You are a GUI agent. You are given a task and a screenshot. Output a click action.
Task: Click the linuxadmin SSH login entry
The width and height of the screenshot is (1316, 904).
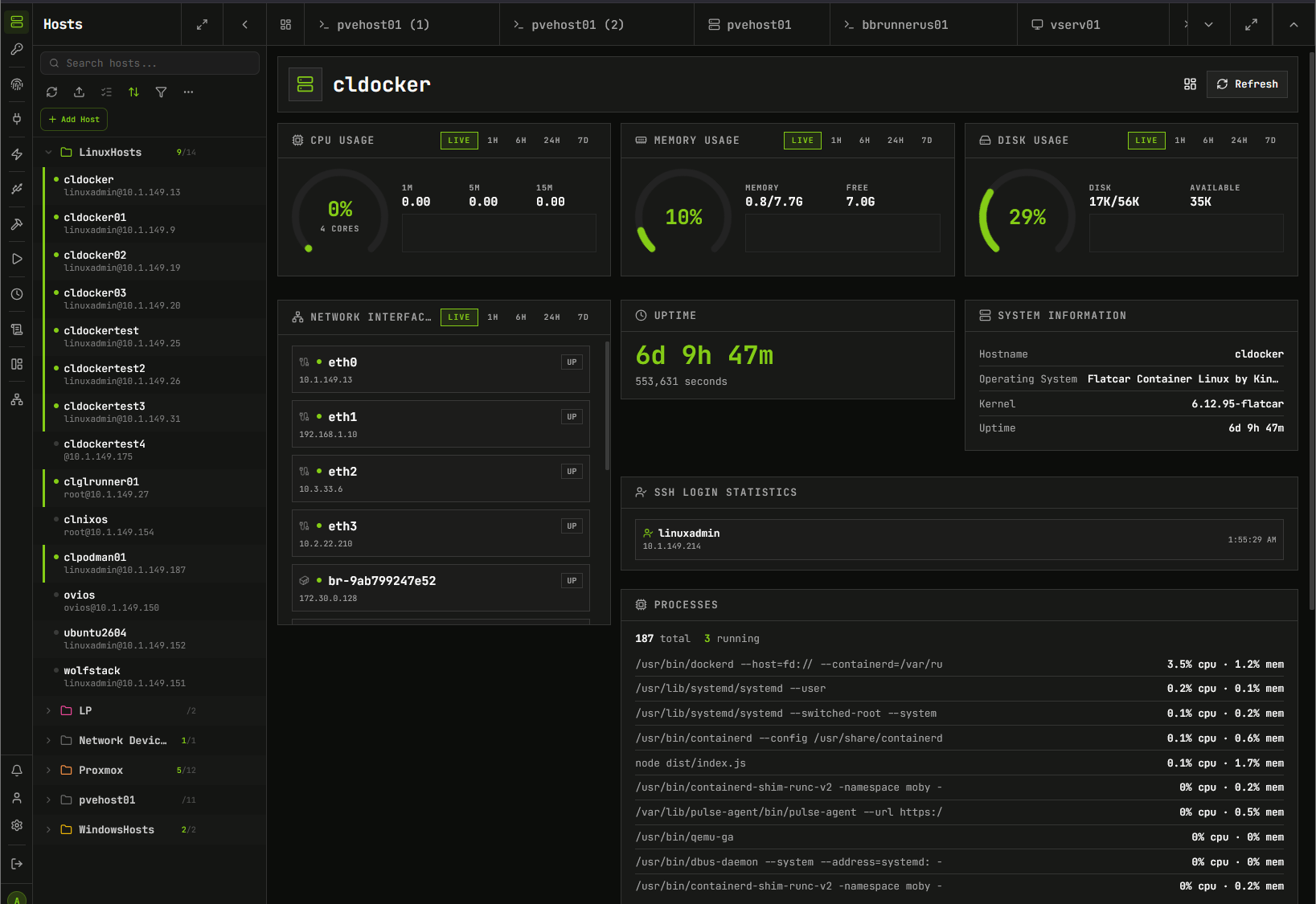(x=959, y=539)
